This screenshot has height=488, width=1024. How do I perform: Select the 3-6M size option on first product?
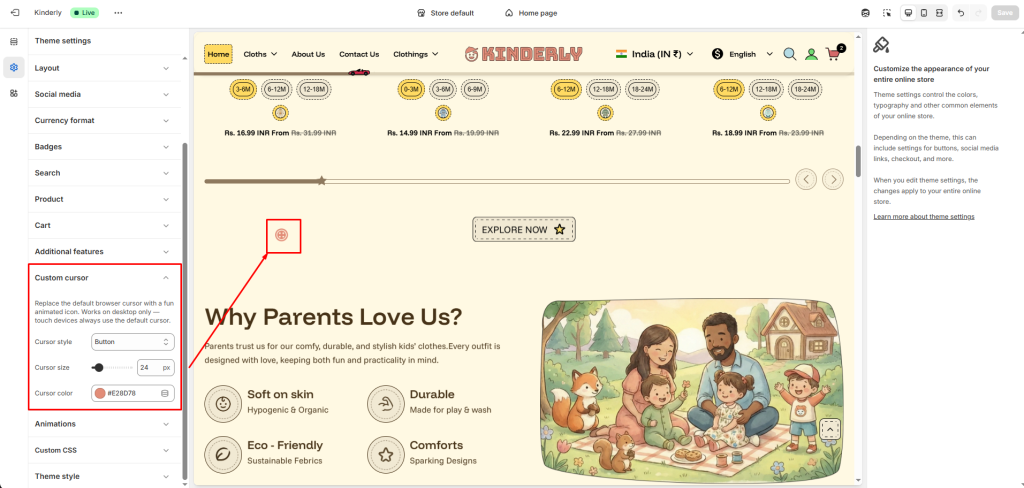point(243,89)
